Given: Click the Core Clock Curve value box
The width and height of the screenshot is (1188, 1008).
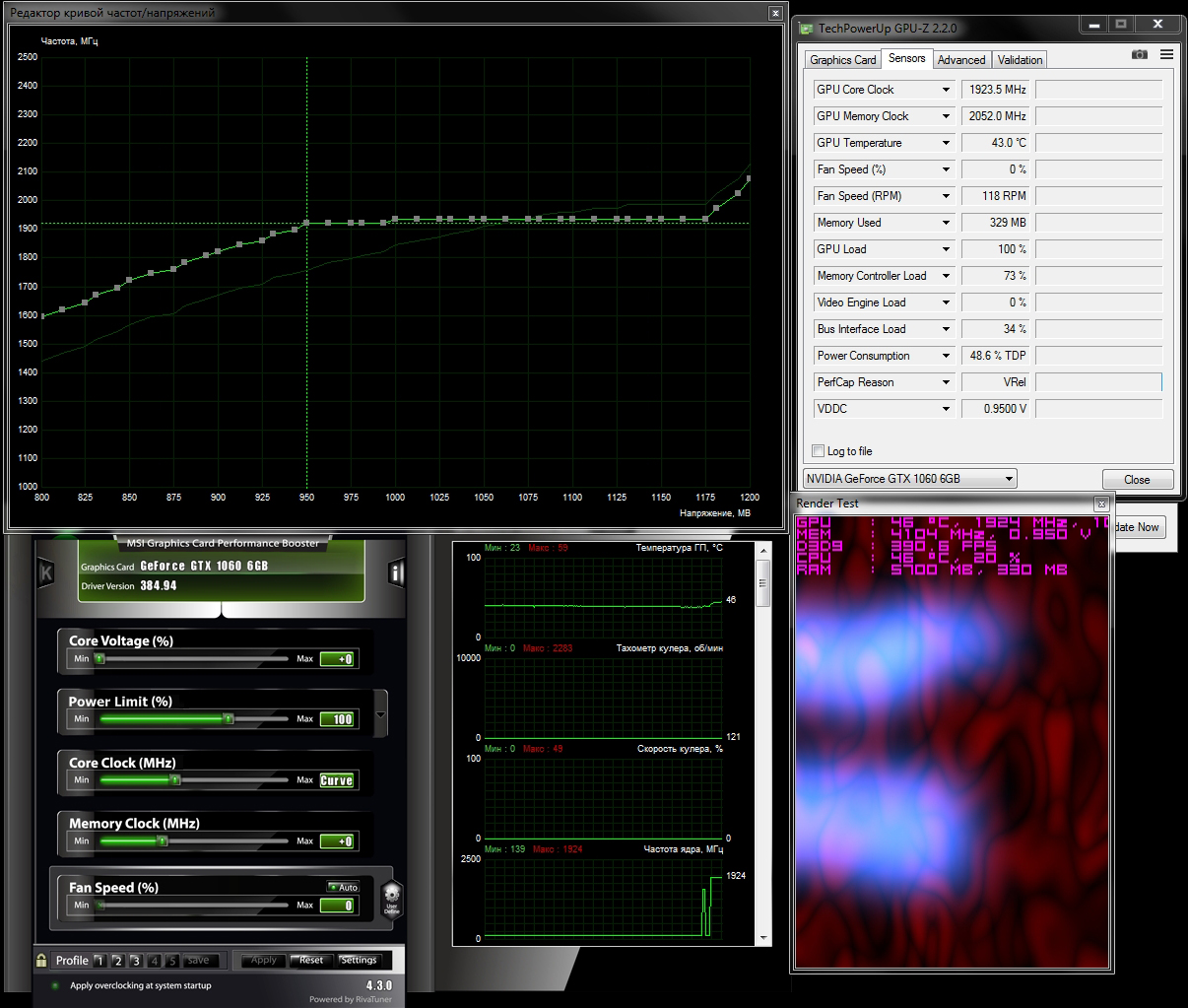Looking at the screenshot, I should (x=337, y=780).
